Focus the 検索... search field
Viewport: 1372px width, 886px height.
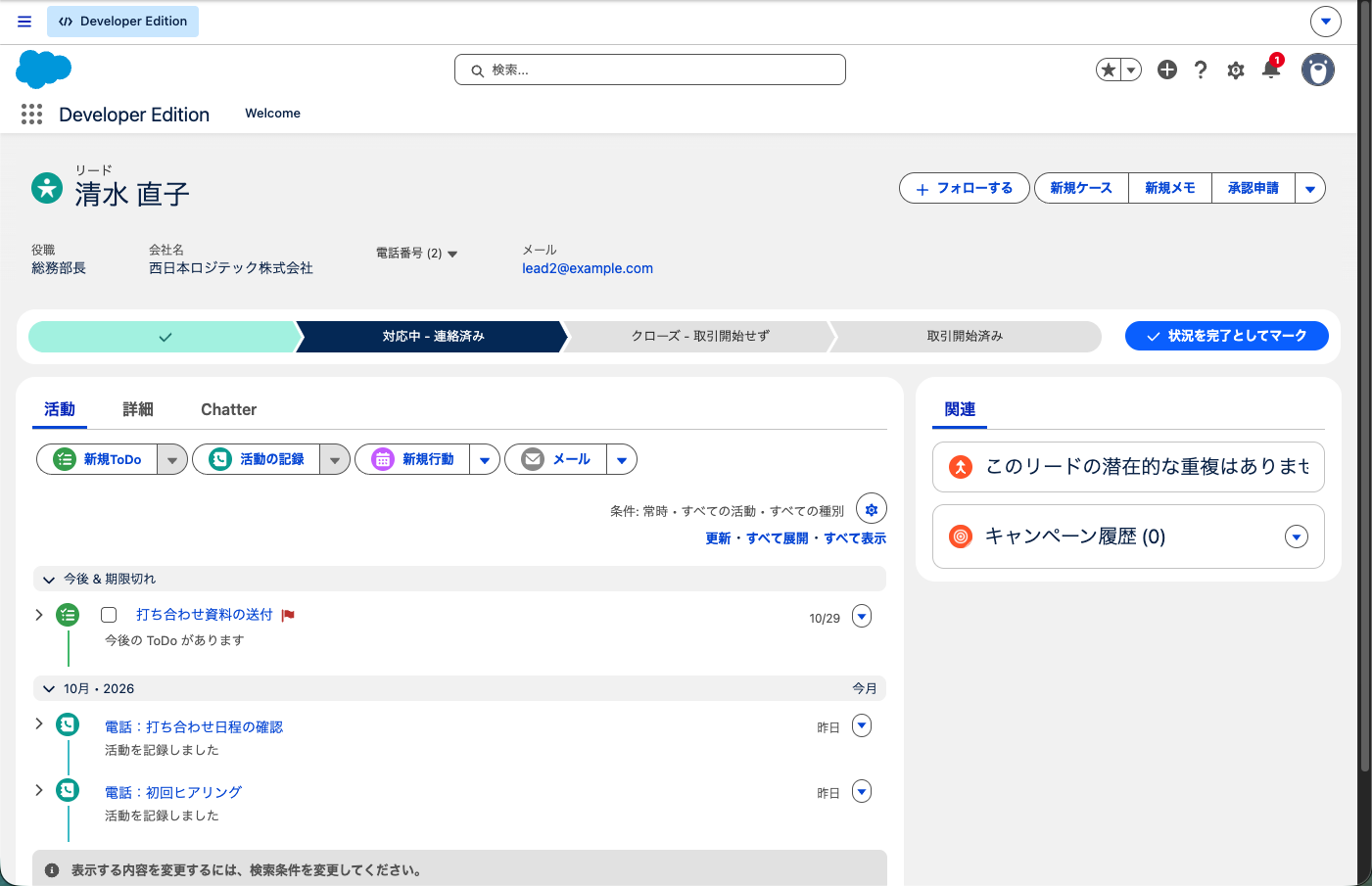click(650, 70)
